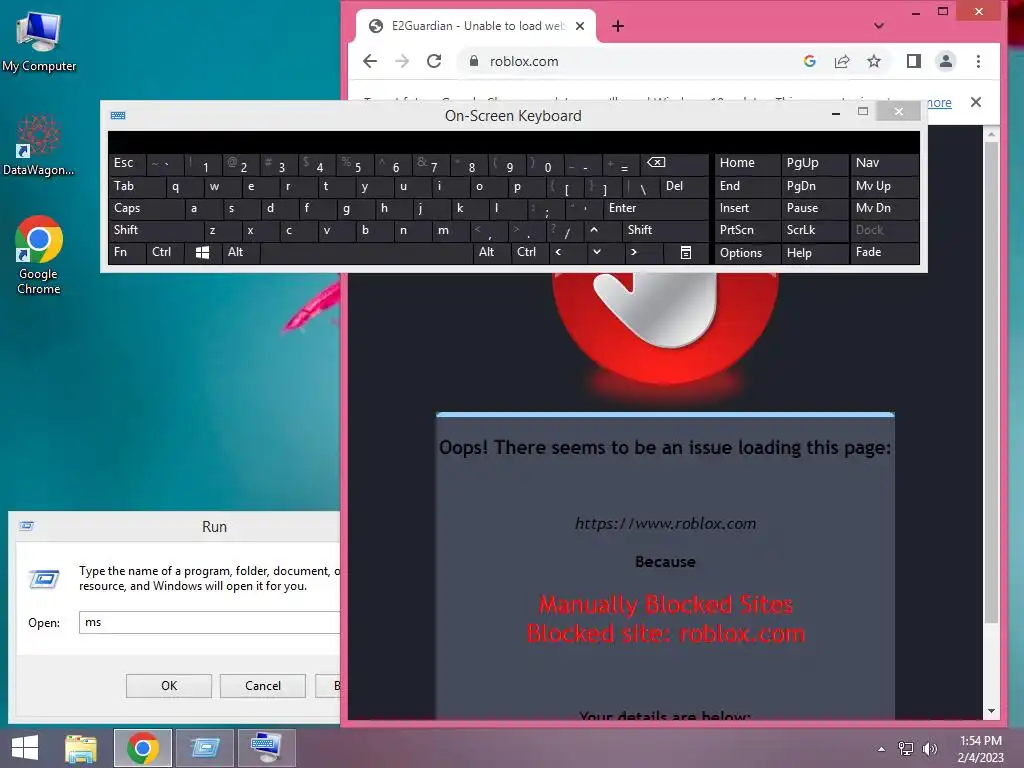Viewport: 1024px width, 768px height.
Task: Click the Del key on the On-Screen Keyboard
Action: (x=684, y=187)
